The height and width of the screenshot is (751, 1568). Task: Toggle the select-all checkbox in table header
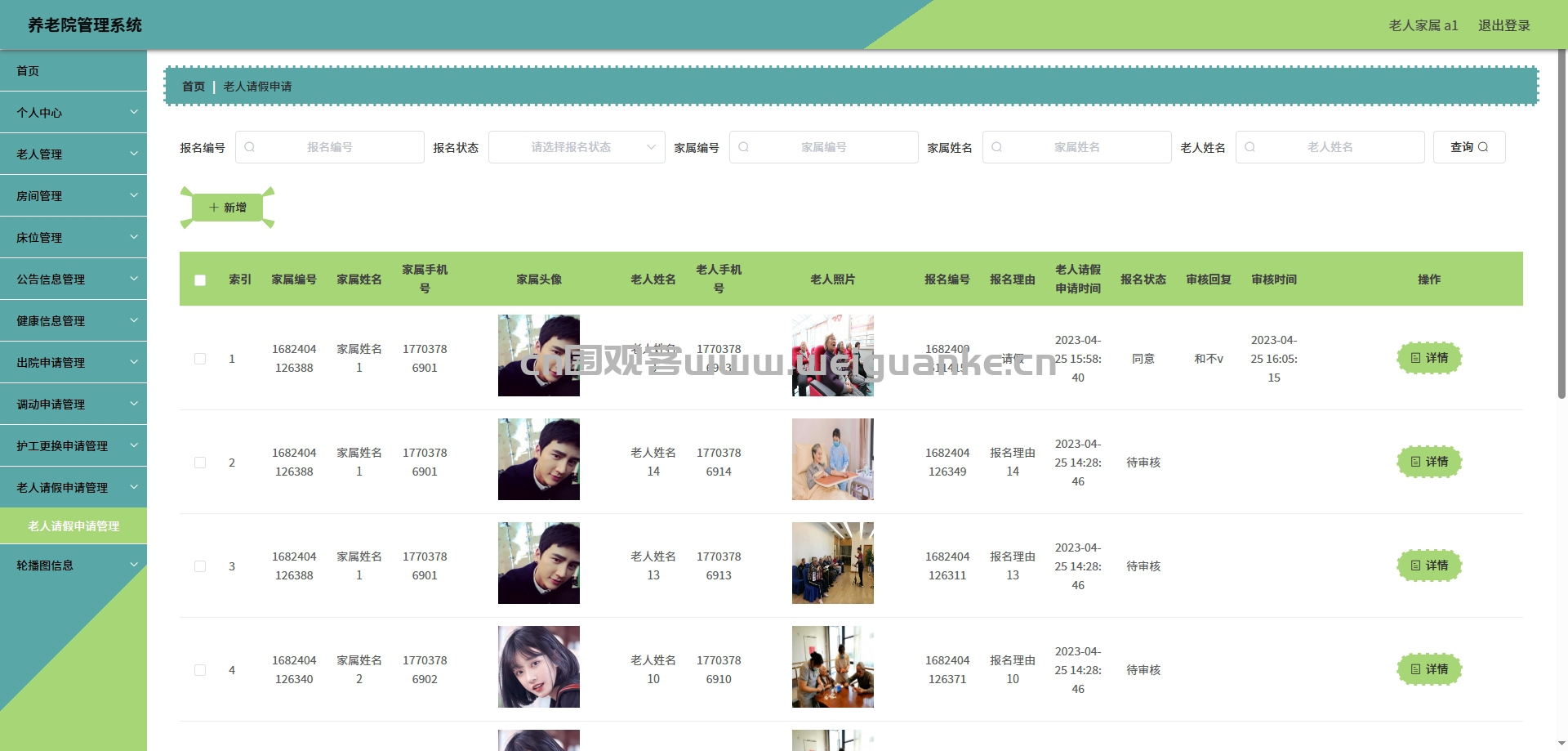coord(200,280)
